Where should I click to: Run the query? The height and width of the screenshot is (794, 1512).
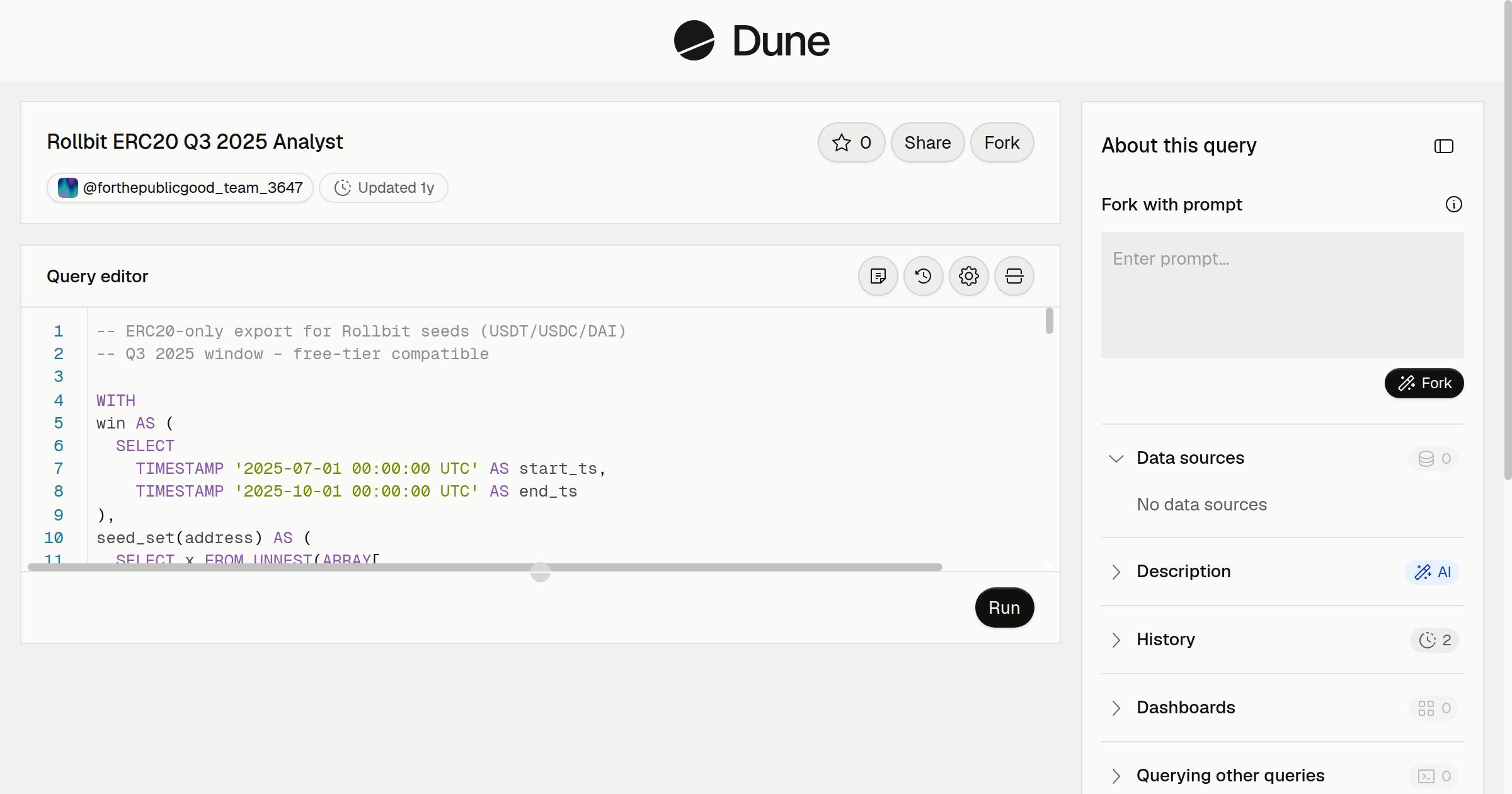[x=1004, y=607]
